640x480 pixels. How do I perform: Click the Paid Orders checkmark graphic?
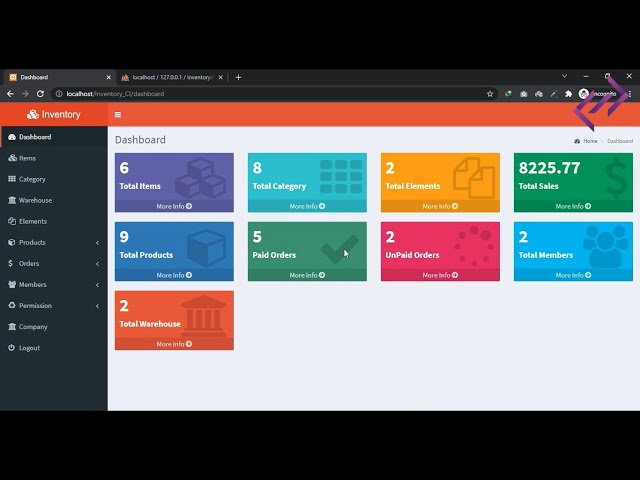point(340,249)
